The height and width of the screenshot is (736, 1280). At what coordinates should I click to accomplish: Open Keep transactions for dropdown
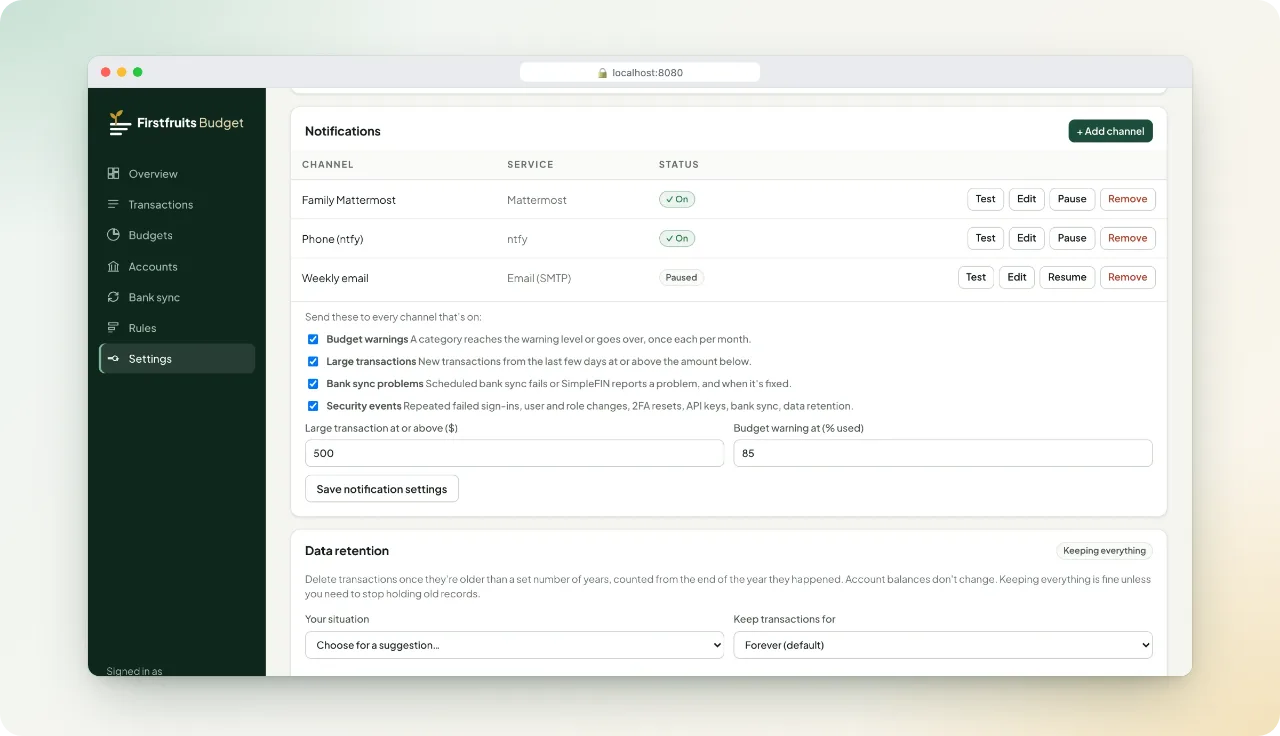[x=943, y=645]
